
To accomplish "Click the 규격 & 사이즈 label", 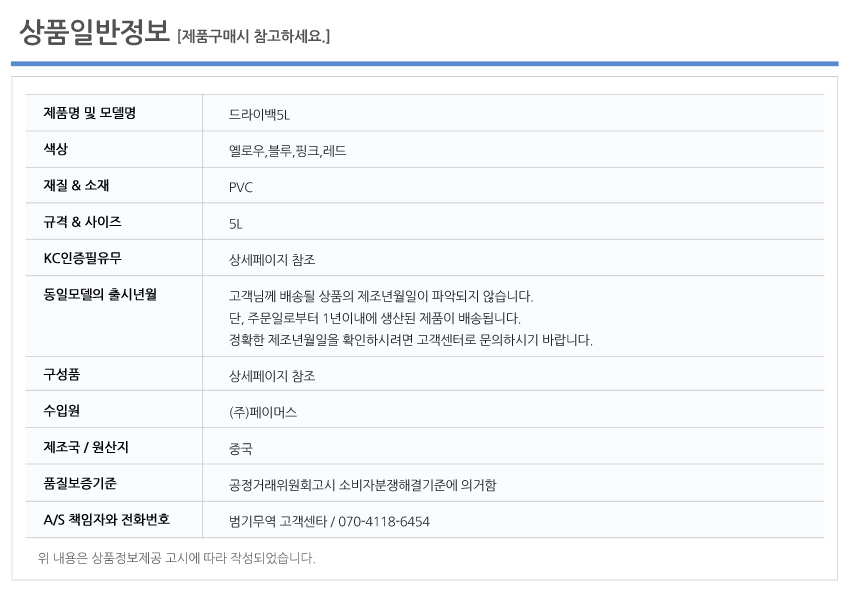I will tap(82, 222).
